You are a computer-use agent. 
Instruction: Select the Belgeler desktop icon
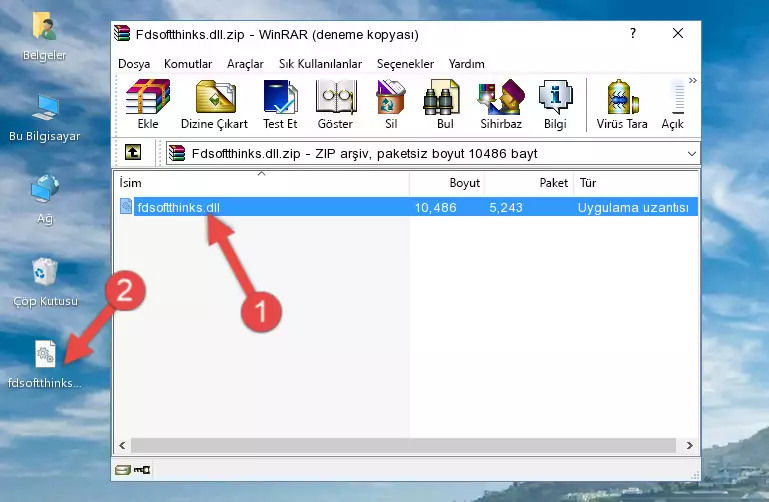(44, 36)
